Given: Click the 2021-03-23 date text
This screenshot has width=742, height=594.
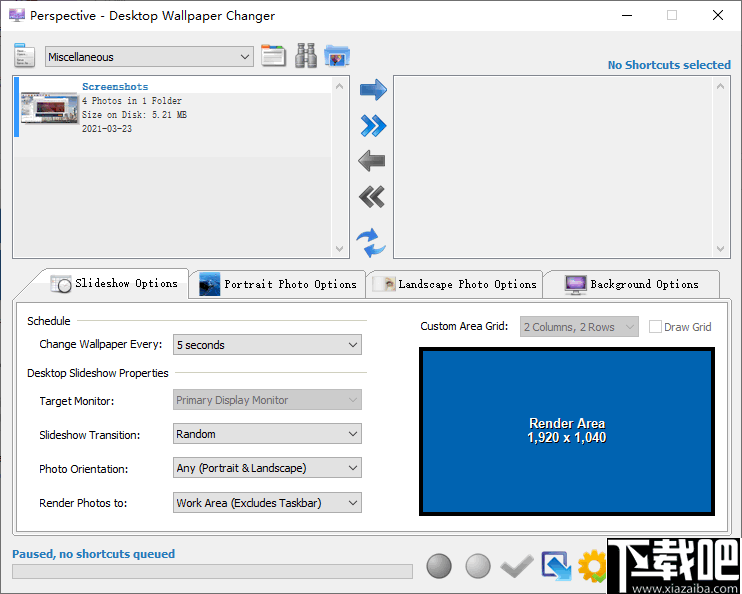Looking at the screenshot, I should pos(107,129).
